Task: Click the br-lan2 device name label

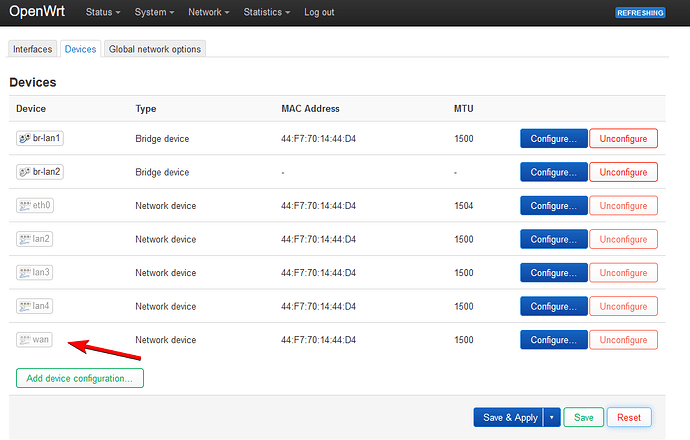Action: click(46, 172)
